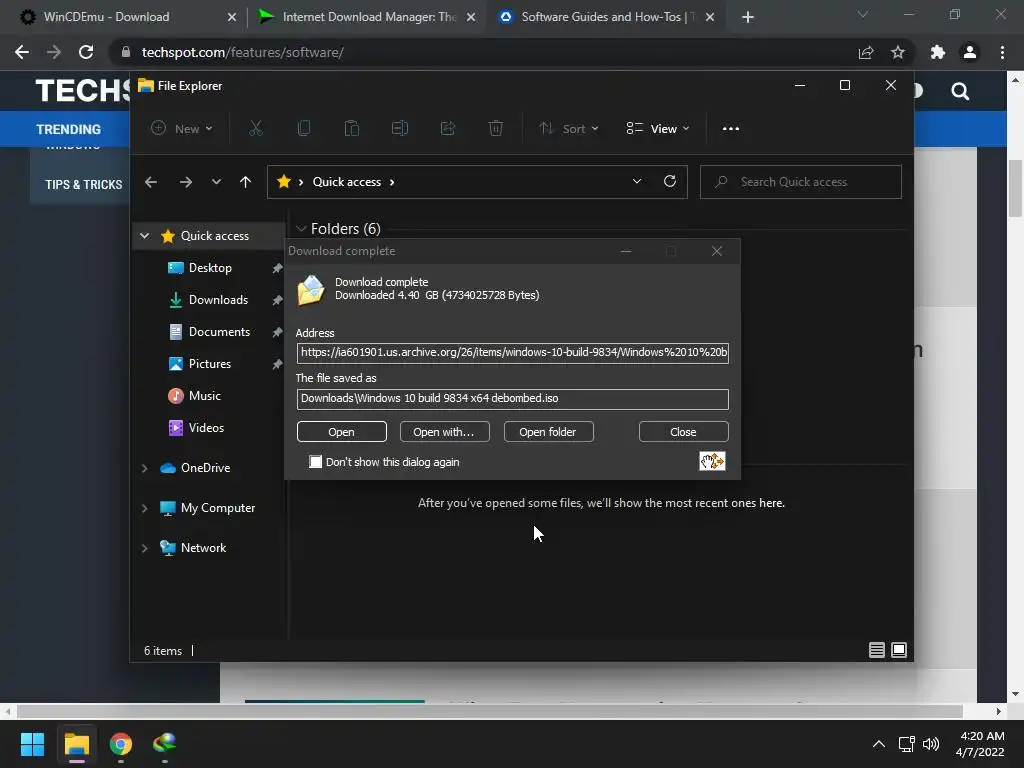Expand the My Computer tree node
The height and width of the screenshot is (768, 1024).
(145, 508)
